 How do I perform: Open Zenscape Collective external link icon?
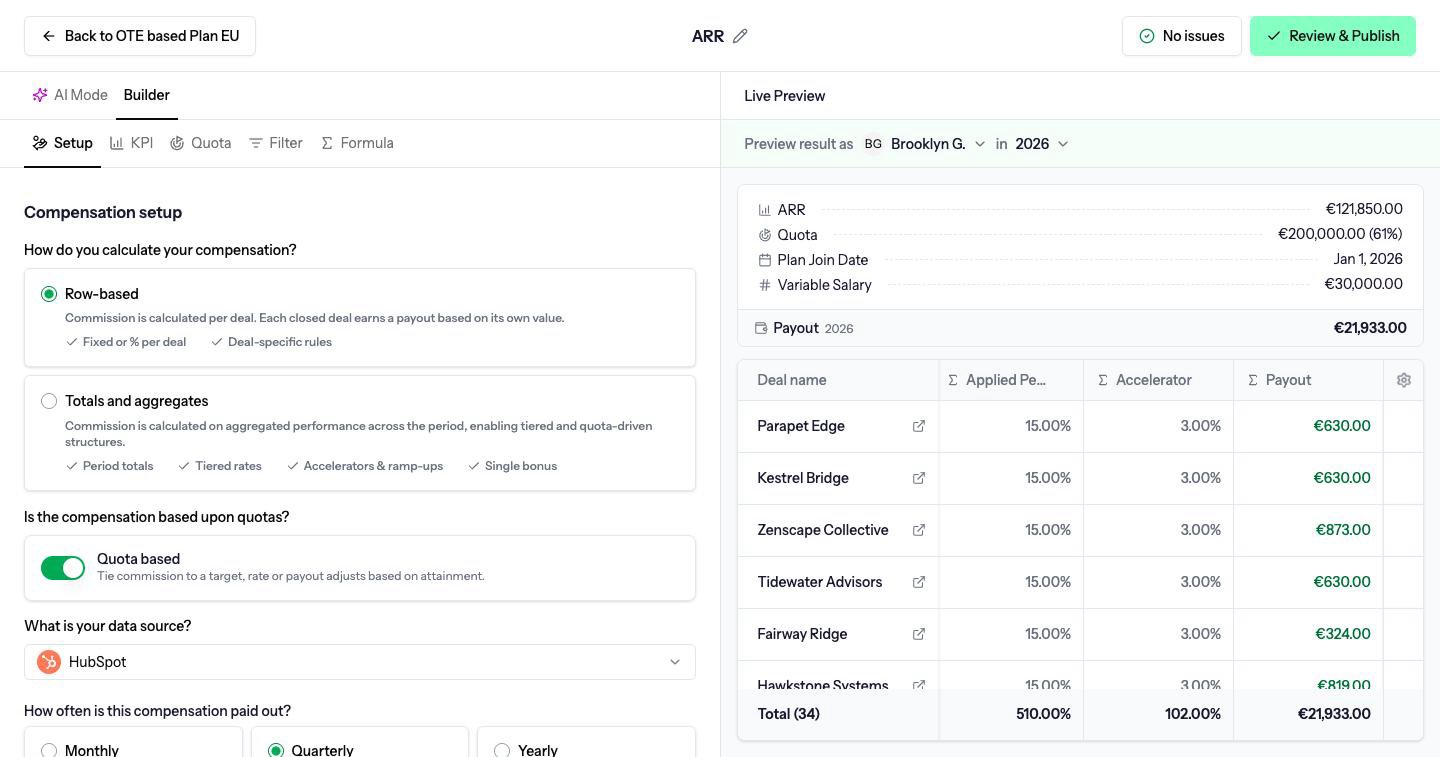point(919,530)
